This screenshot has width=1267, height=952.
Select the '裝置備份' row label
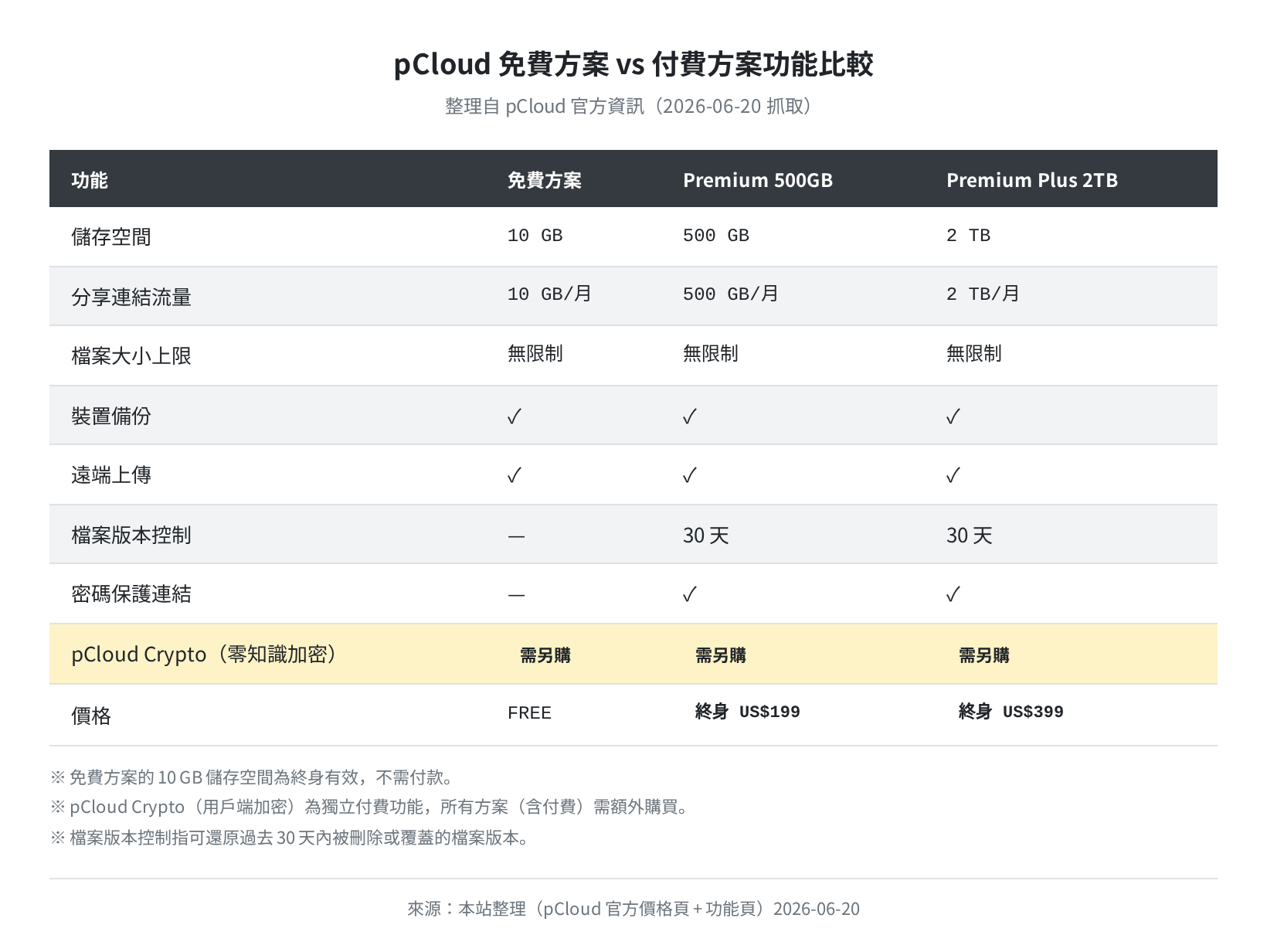[x=111, y=416]
